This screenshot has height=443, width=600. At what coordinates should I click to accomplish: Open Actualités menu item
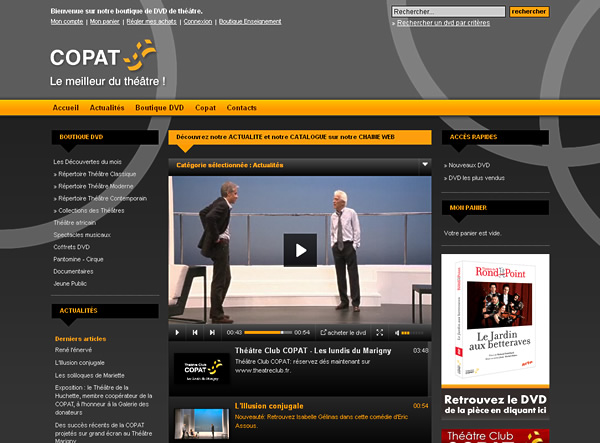click(107, 108)
